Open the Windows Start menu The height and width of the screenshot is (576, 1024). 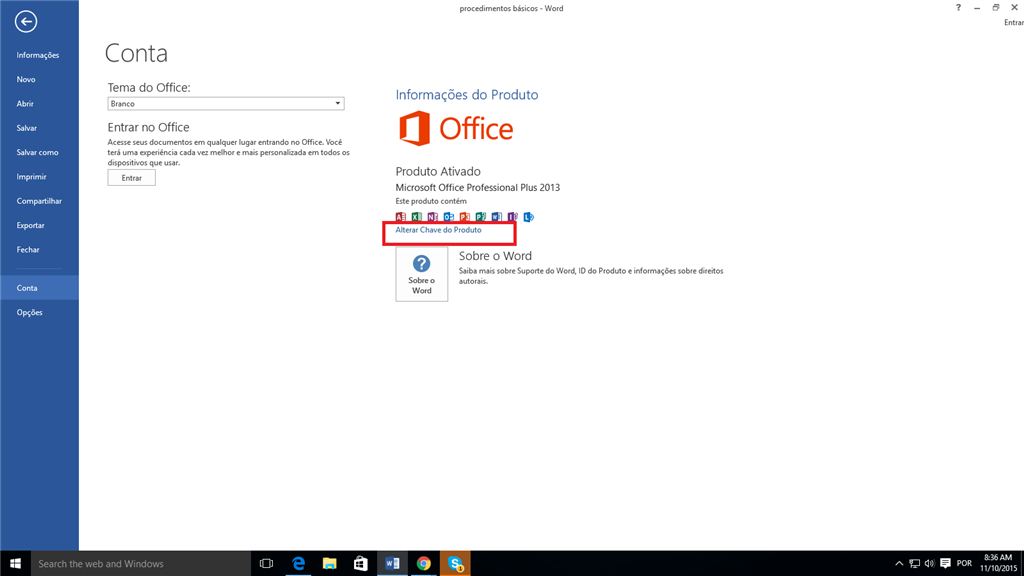tap(15, 563)
